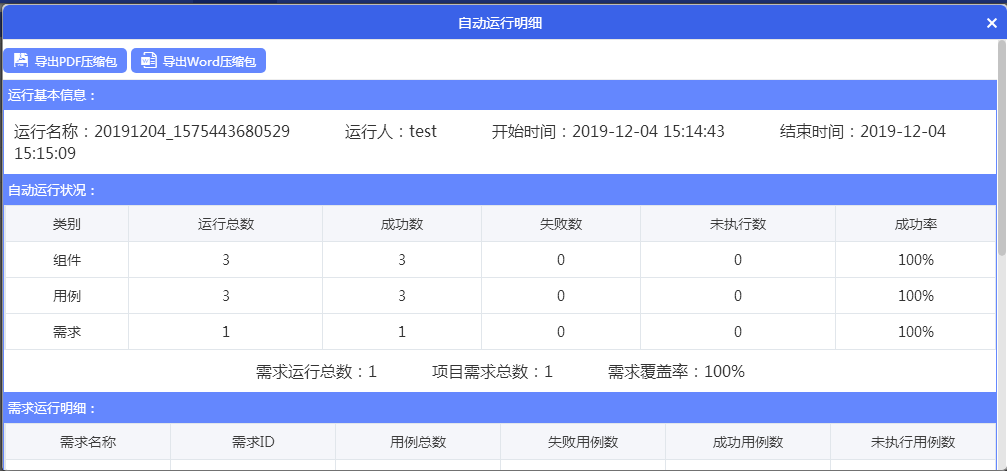Select the 需求运行明细 section header
Image resolution: width=1007 pixels, height=471 pixels.
pyautogui.click(x=52, y=408)
